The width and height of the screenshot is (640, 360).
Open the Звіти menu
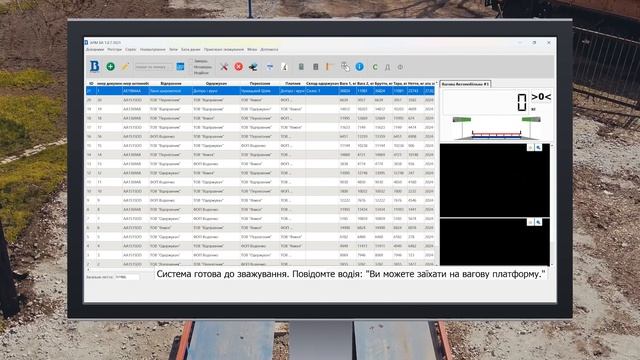point(173,49)
